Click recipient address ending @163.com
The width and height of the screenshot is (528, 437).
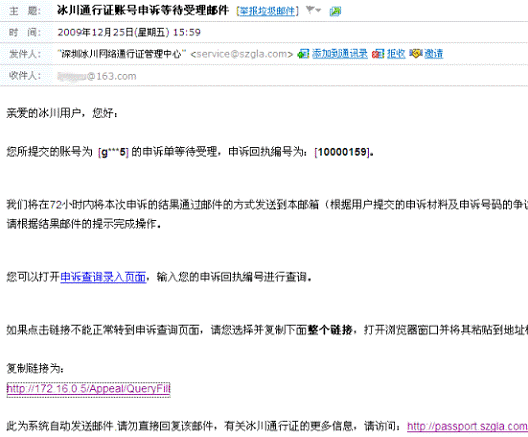point(97,76)
